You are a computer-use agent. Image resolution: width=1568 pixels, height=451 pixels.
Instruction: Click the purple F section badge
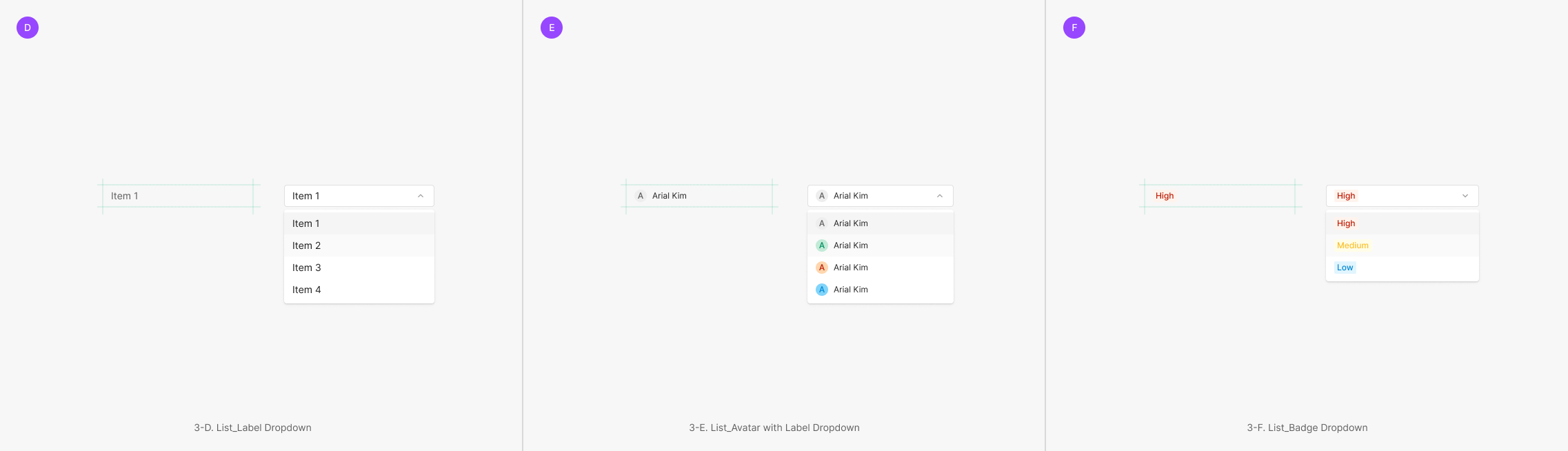point(1074,28)
